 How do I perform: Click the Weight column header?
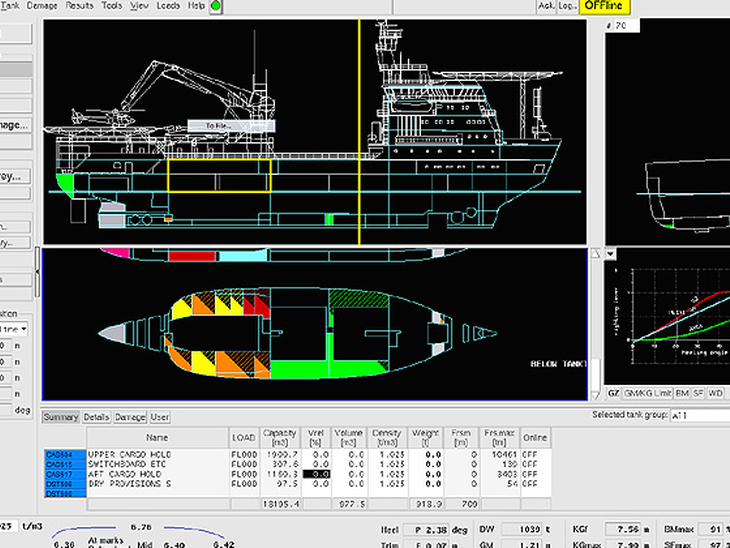click(426, 438)
